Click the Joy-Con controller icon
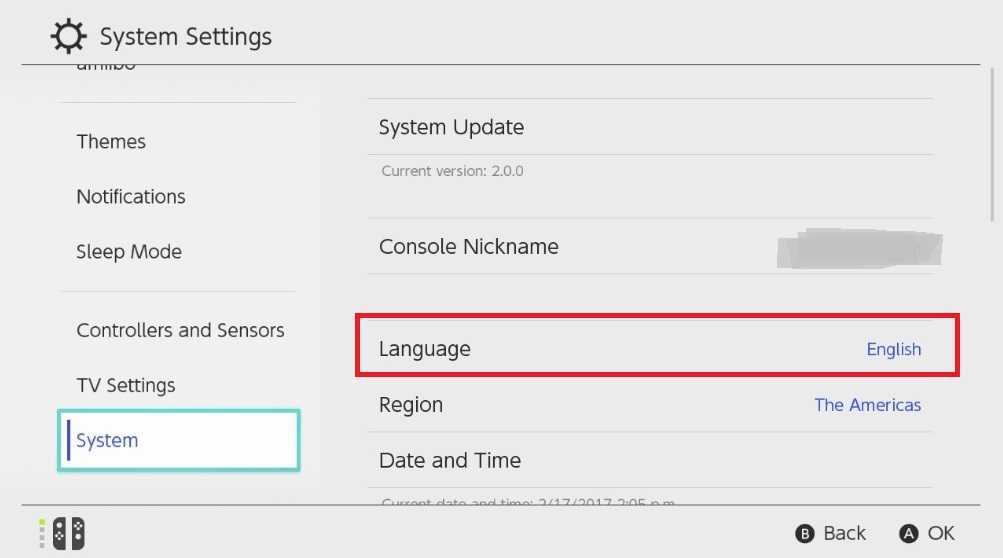 coord(68,533)
